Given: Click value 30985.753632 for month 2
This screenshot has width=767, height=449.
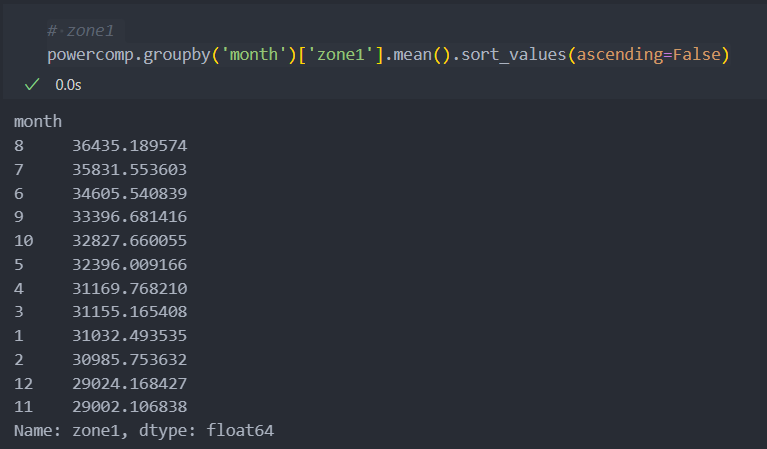Looking at the screenshot, I should coord(130,359).
